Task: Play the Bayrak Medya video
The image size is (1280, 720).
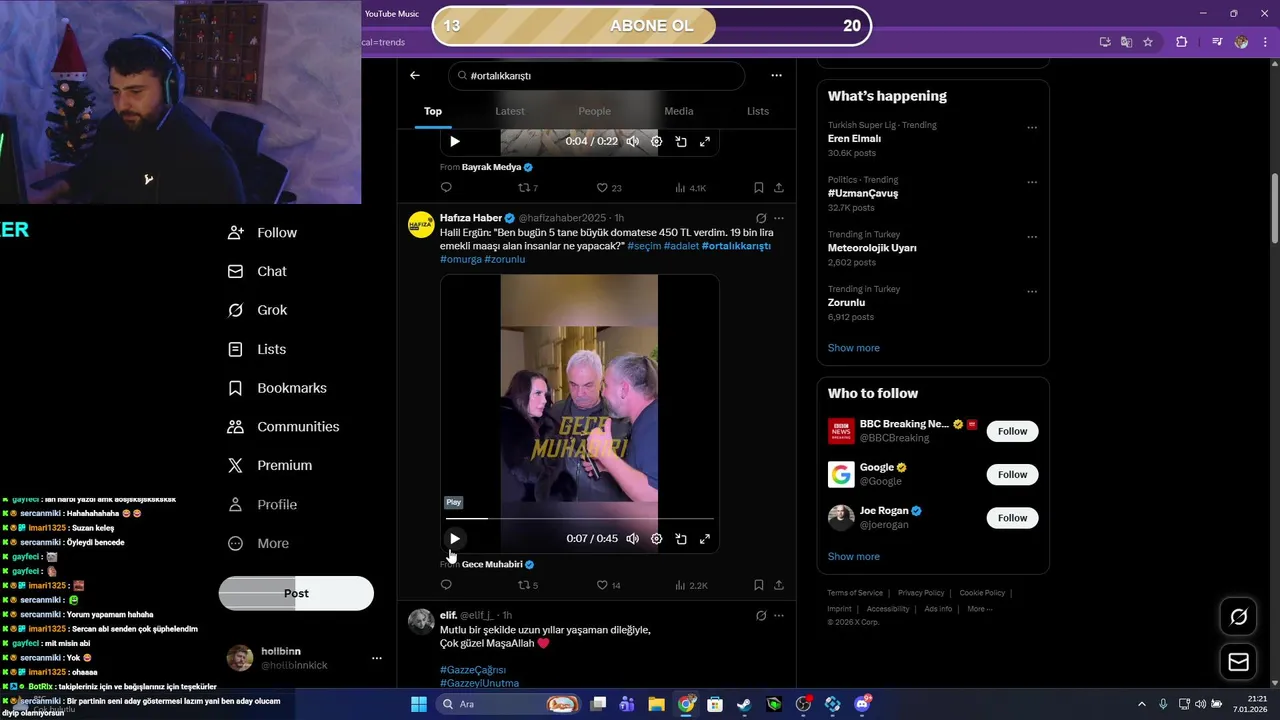Action: (x=455, y=141)
